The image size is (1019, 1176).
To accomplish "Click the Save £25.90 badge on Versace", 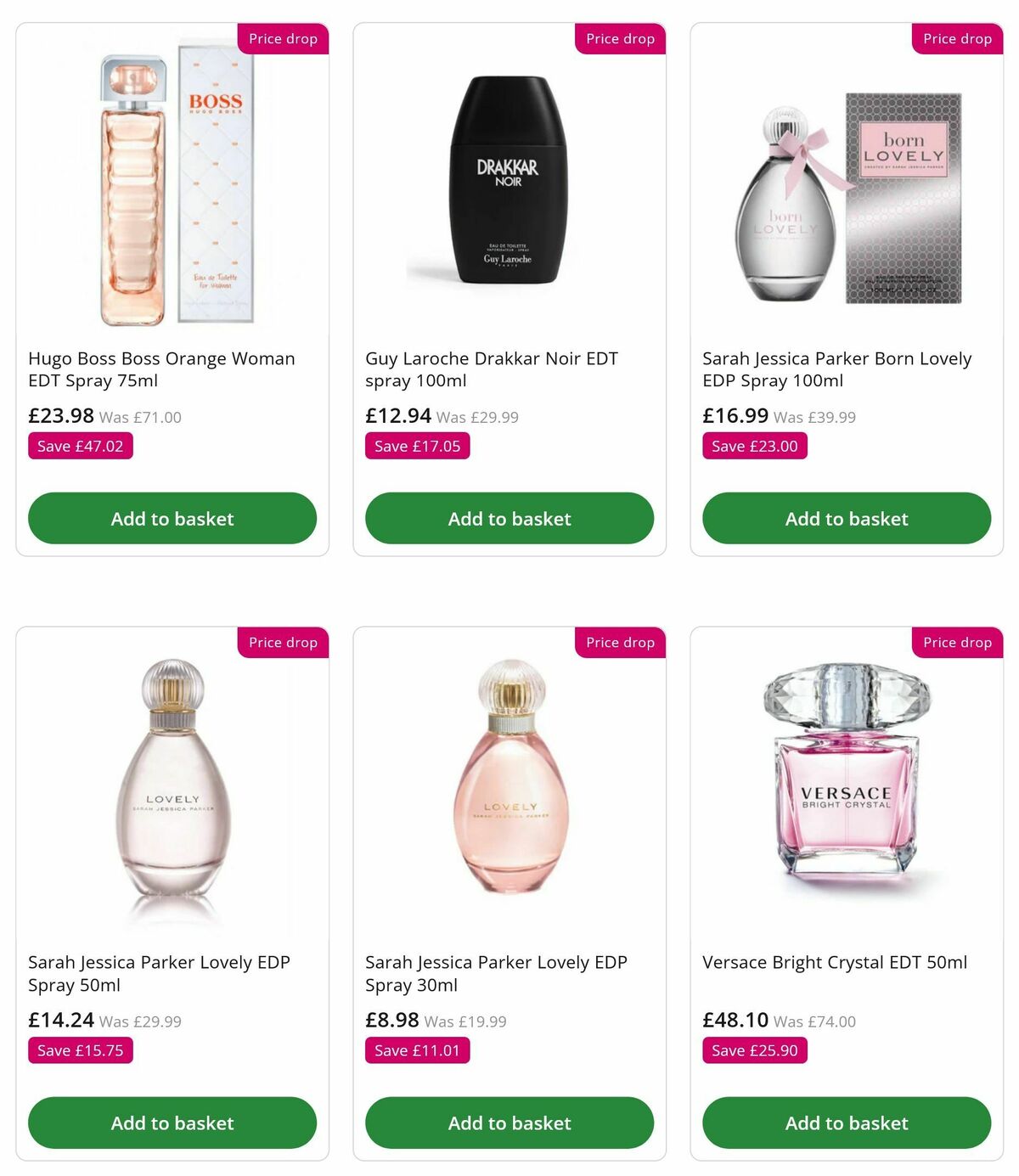I will pyautogui.click(x=753, y=1049).
